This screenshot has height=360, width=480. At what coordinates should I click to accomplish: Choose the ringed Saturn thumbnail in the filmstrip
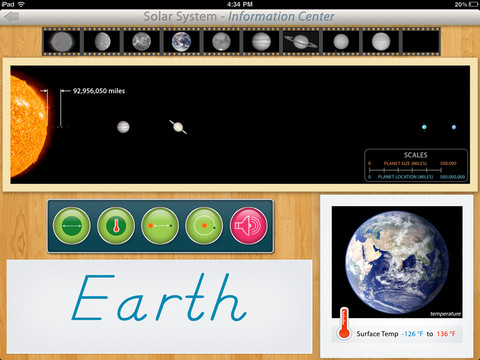(301, 42)
